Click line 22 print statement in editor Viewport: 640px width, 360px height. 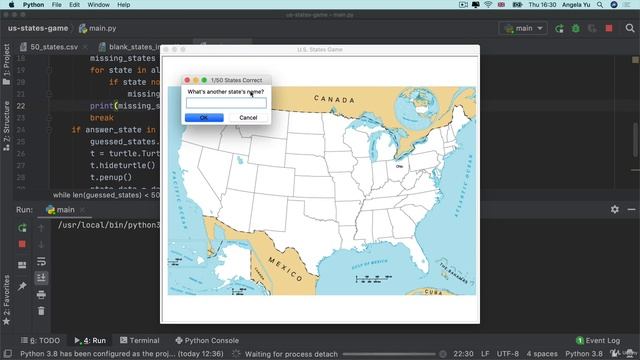point(124,106)
